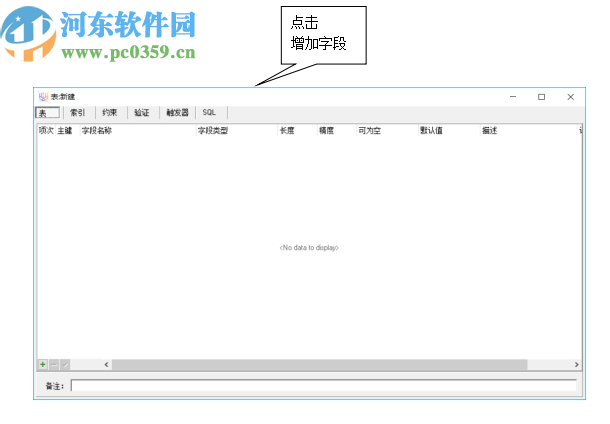This screenshot has width=610, height=424.
Task: Click the green plus add-field icon
Action: coord(42,364)
